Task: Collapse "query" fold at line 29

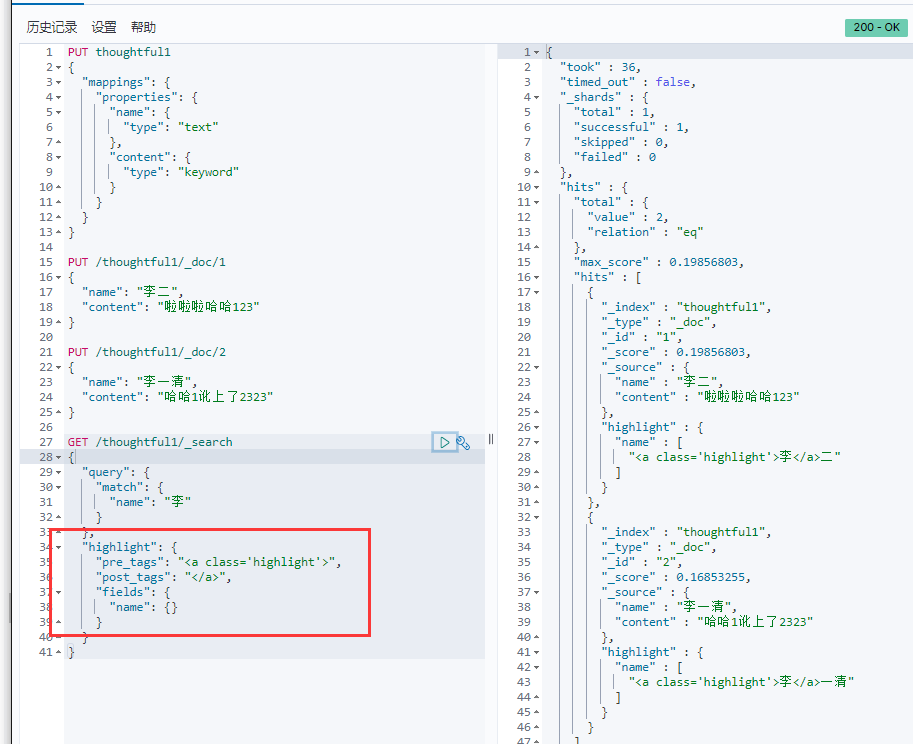Action: 58,472
